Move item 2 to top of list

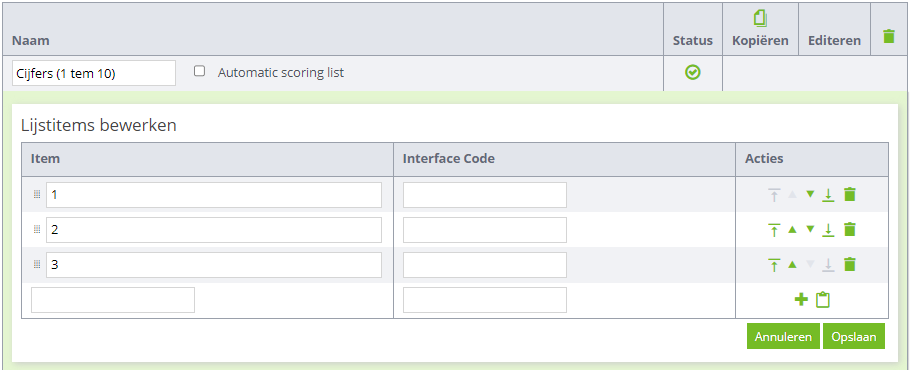coord(774,230)
